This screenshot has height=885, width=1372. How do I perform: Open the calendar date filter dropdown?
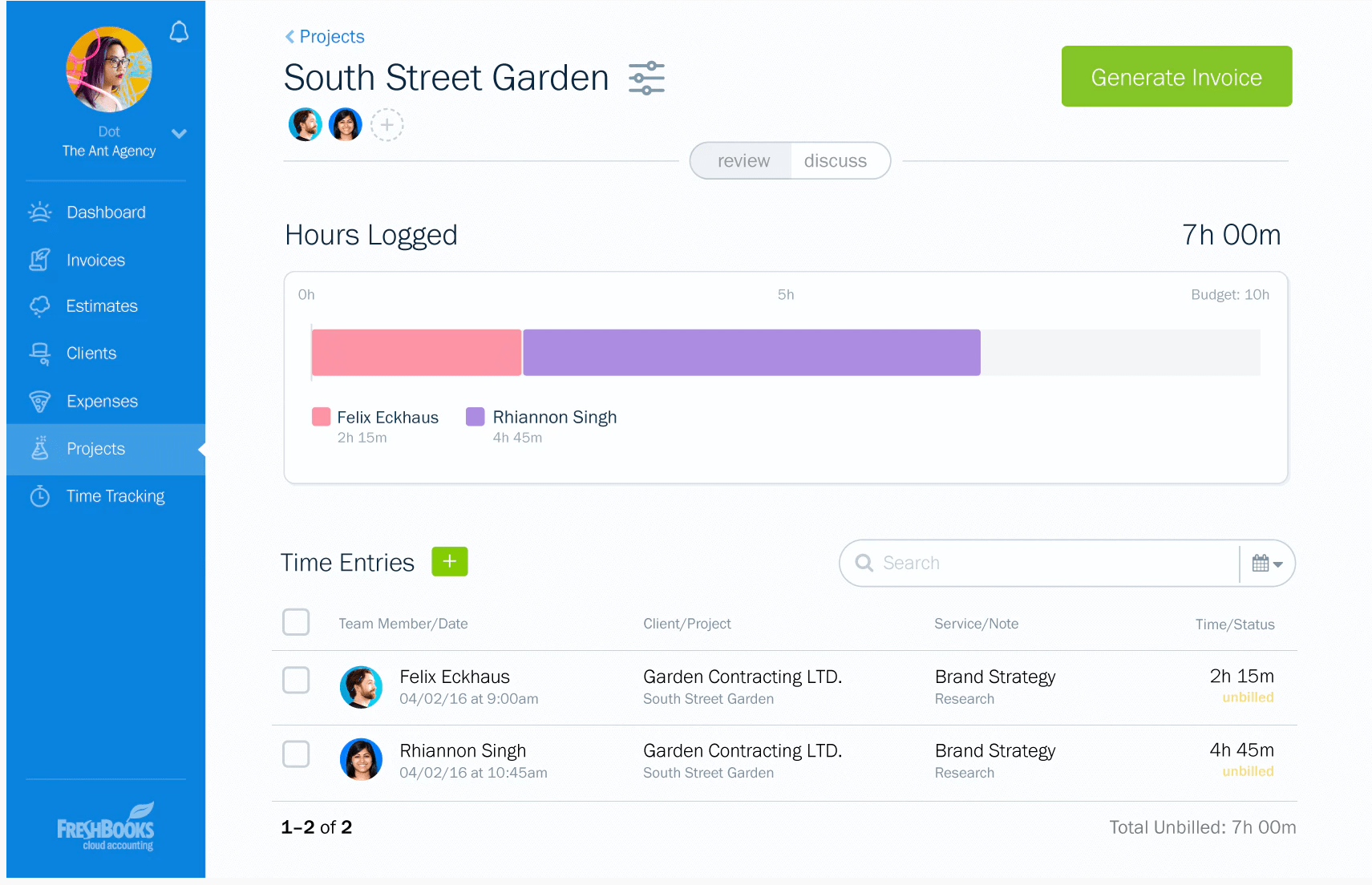(1267, 564)
